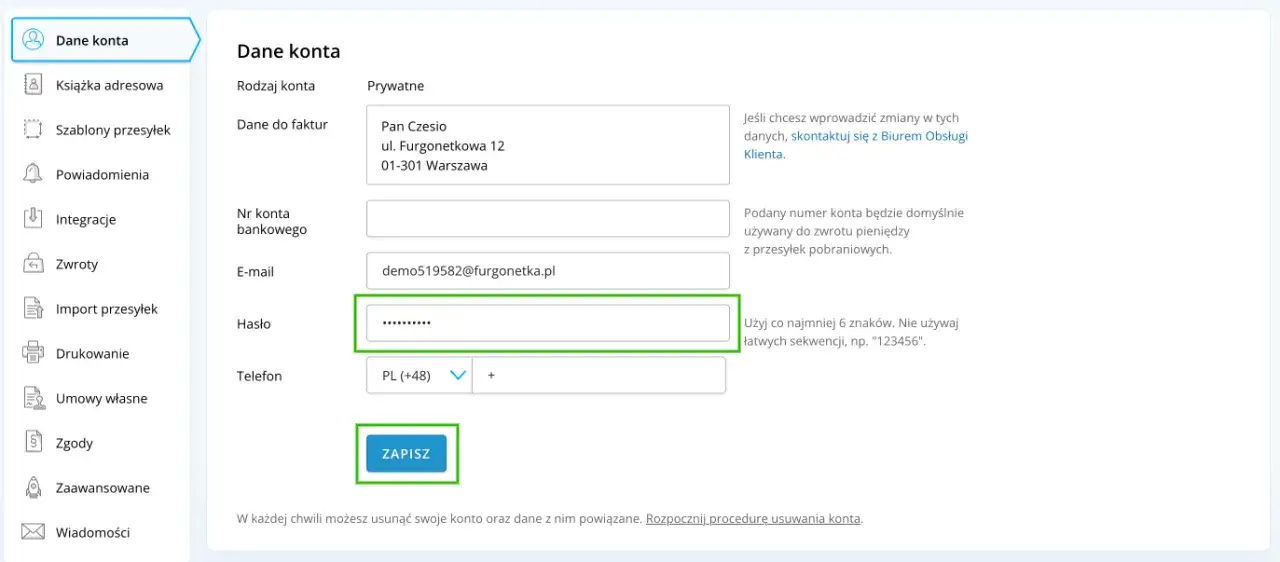The width and height of the screenshot is (1280, 562).
Task: Open the Powiadomienia bell icon
Action: (33, 174)
